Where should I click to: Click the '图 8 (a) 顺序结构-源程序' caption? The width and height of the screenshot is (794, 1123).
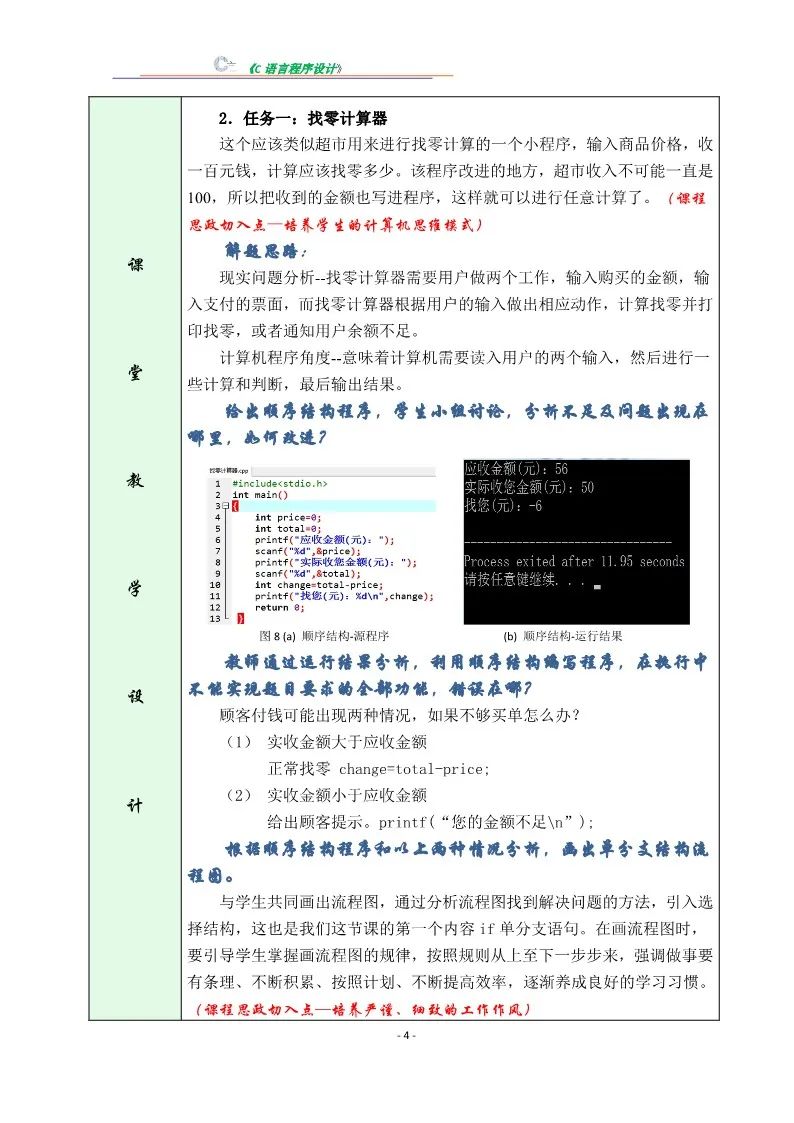[x=323, y=636]
